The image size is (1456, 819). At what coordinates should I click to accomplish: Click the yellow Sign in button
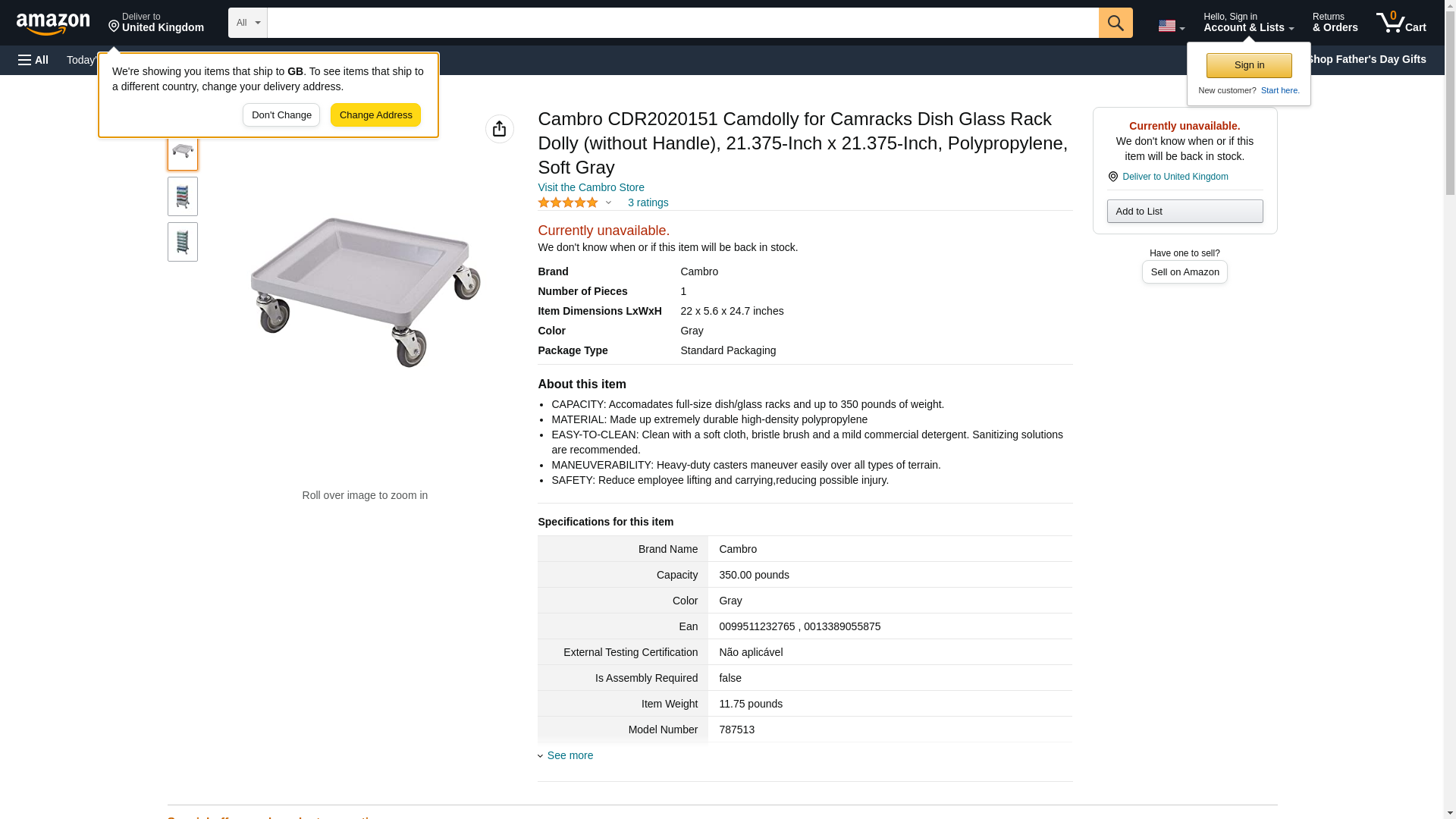(1249, 65)
